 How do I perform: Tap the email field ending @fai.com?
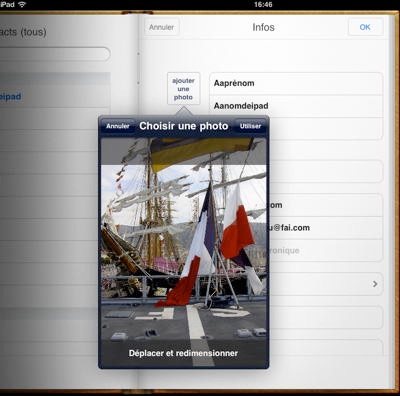tap(325, 228)
